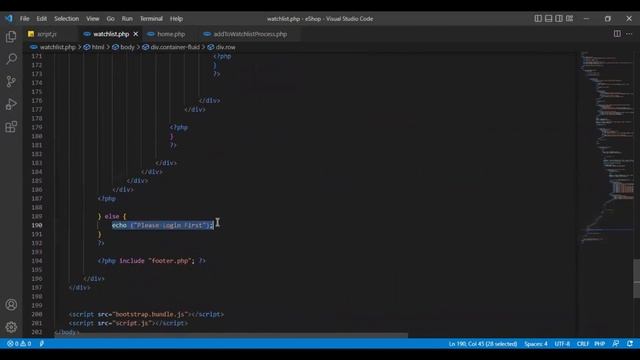Screen dimensions: 640x360
Task: Open the Extensions view
Action: pyautogui.click(x=11, y=127)
